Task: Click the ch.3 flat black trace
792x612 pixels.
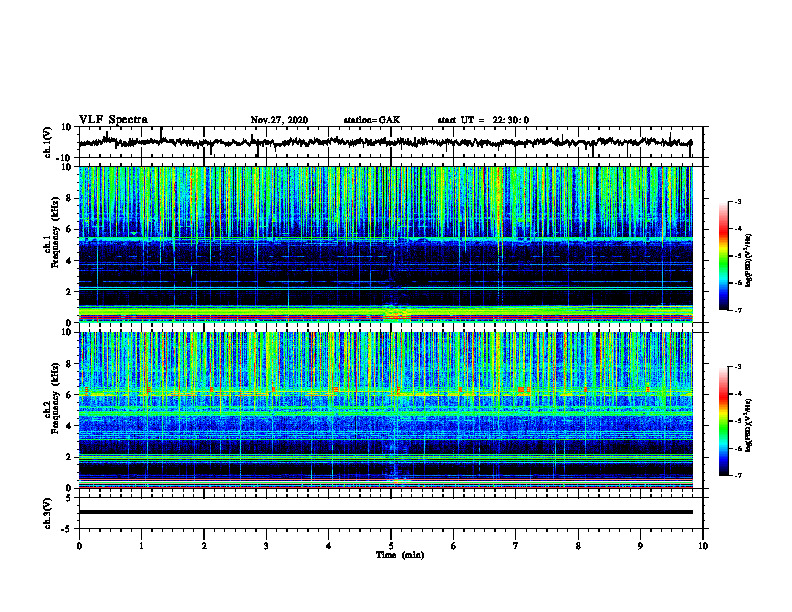Action: coord(385,512)
